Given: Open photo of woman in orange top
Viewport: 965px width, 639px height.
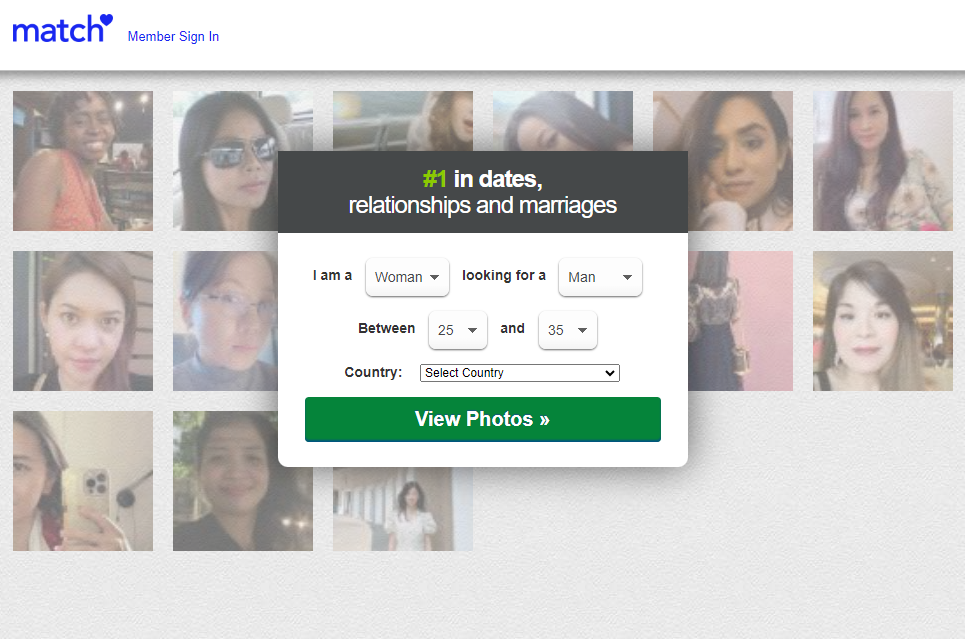Looking at the screenshot, I should [x=83, y=161].
